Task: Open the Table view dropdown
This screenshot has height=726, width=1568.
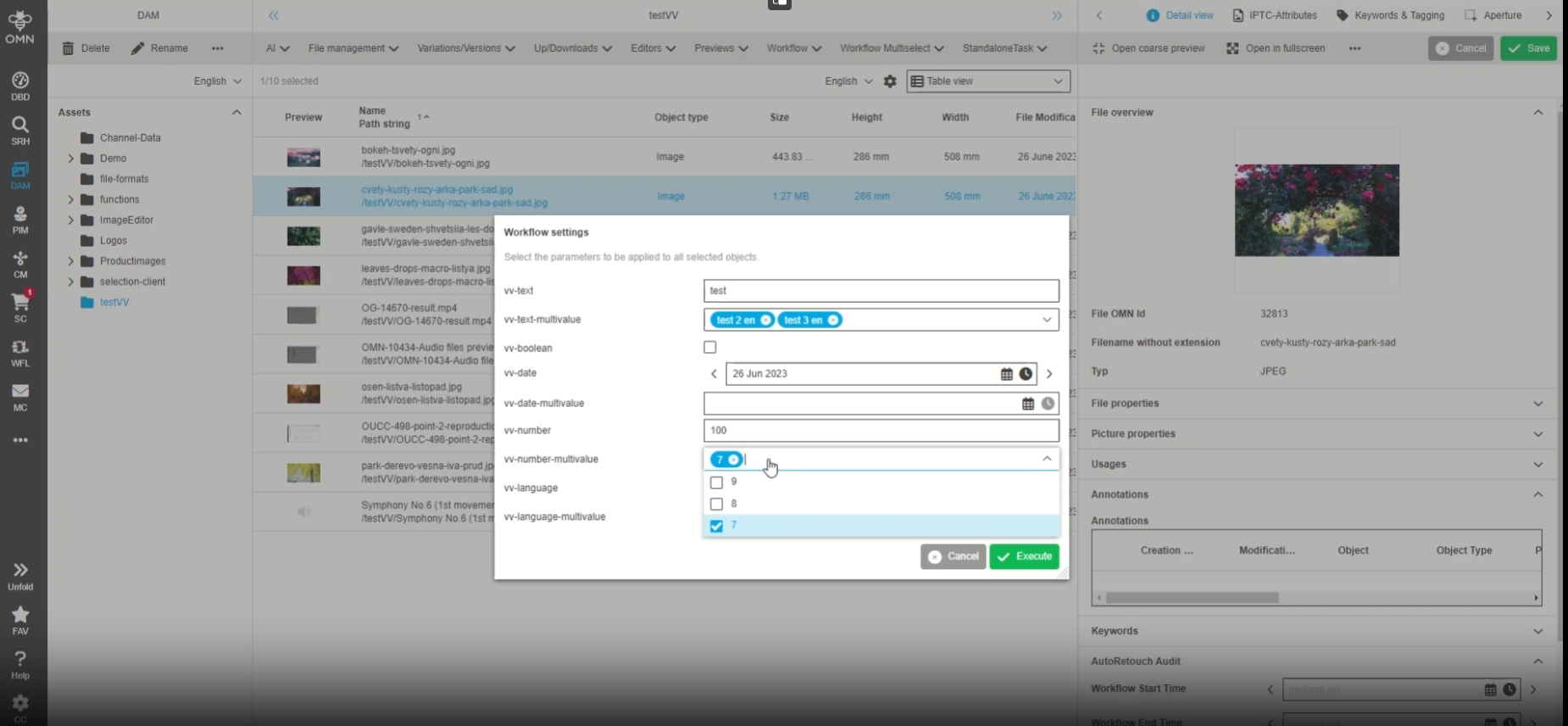Action: tap(988, 81)
